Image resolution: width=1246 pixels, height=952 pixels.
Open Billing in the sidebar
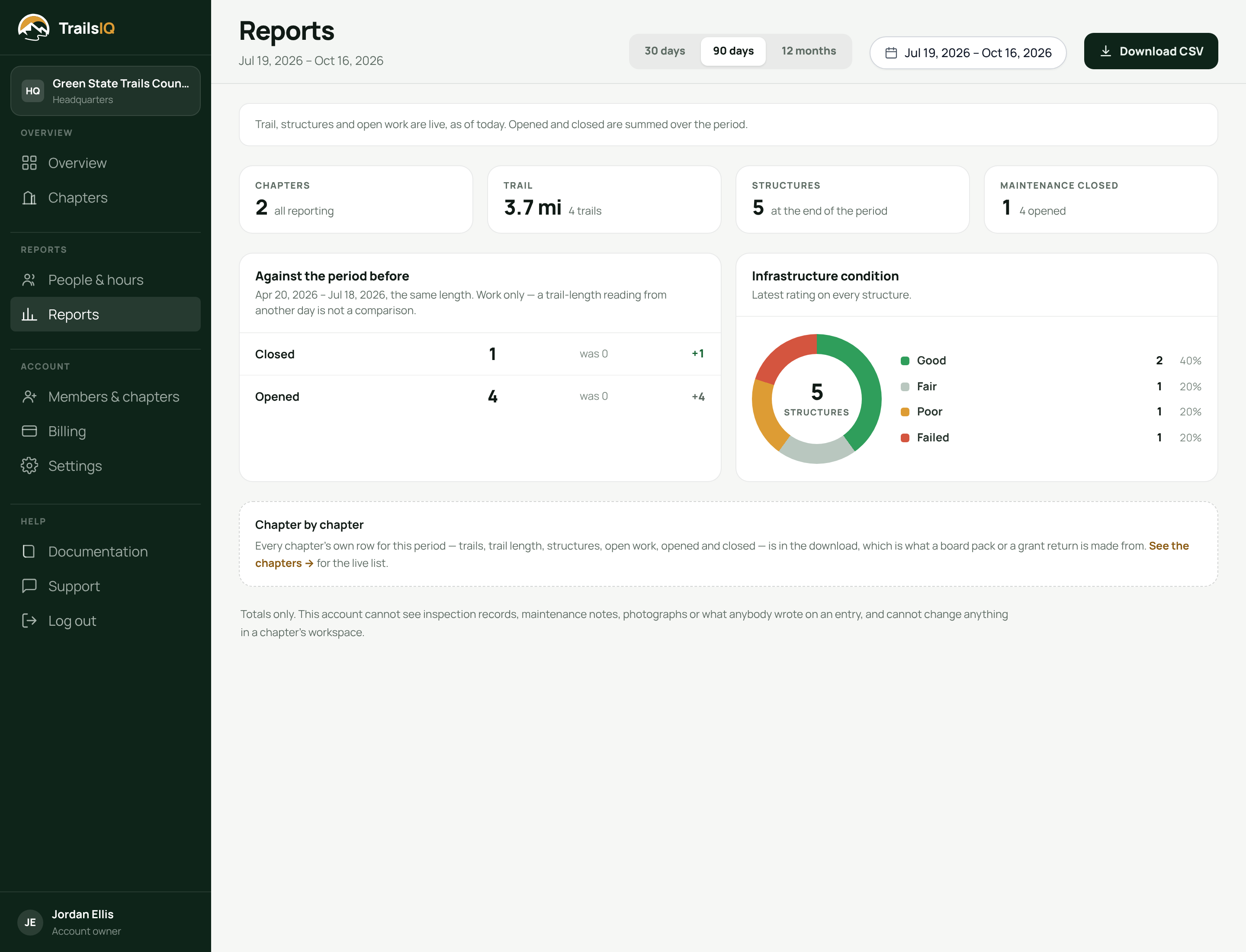tap(106, 431)
